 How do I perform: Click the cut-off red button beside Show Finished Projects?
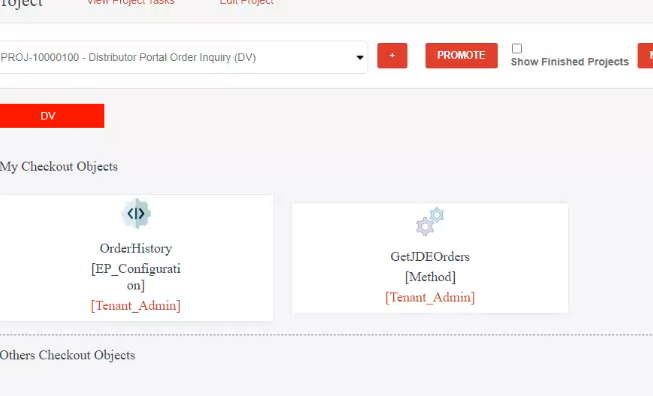coord(646,55)
